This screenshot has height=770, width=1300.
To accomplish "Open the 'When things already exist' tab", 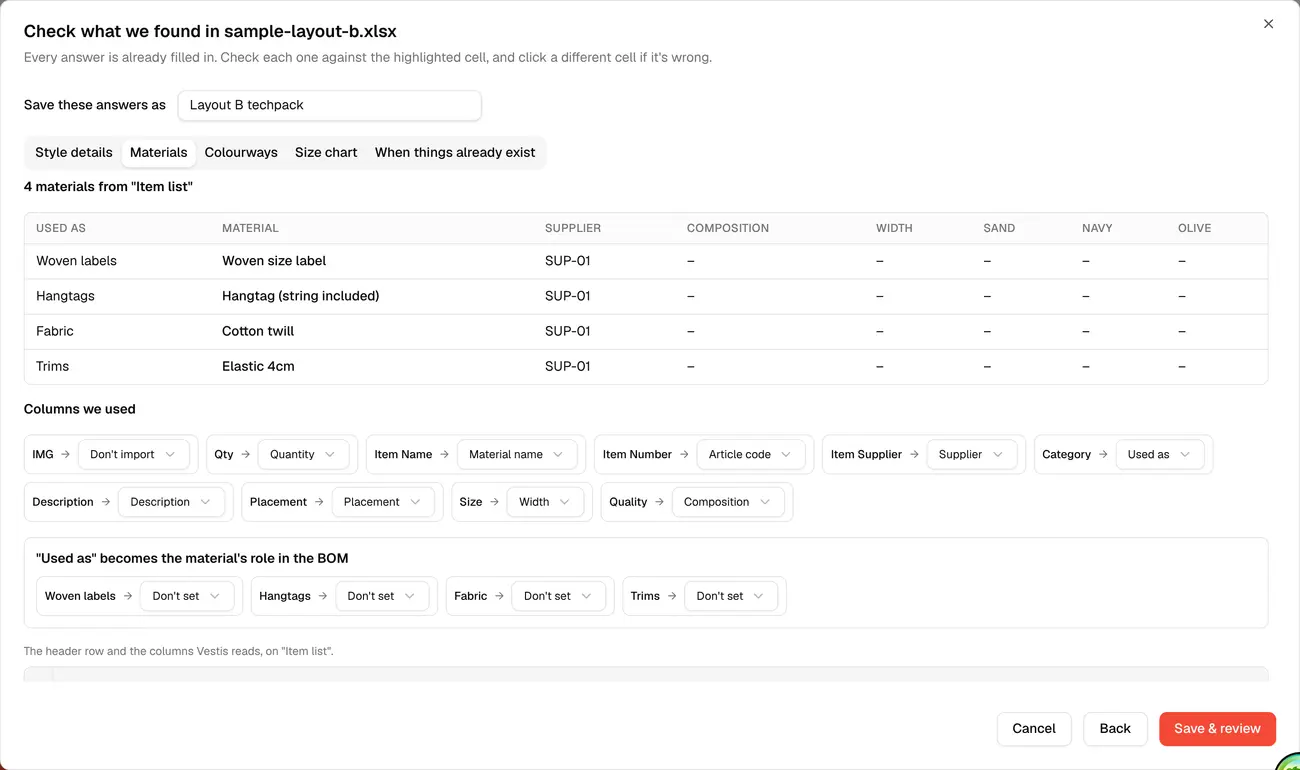I will [x=455, y=153].
